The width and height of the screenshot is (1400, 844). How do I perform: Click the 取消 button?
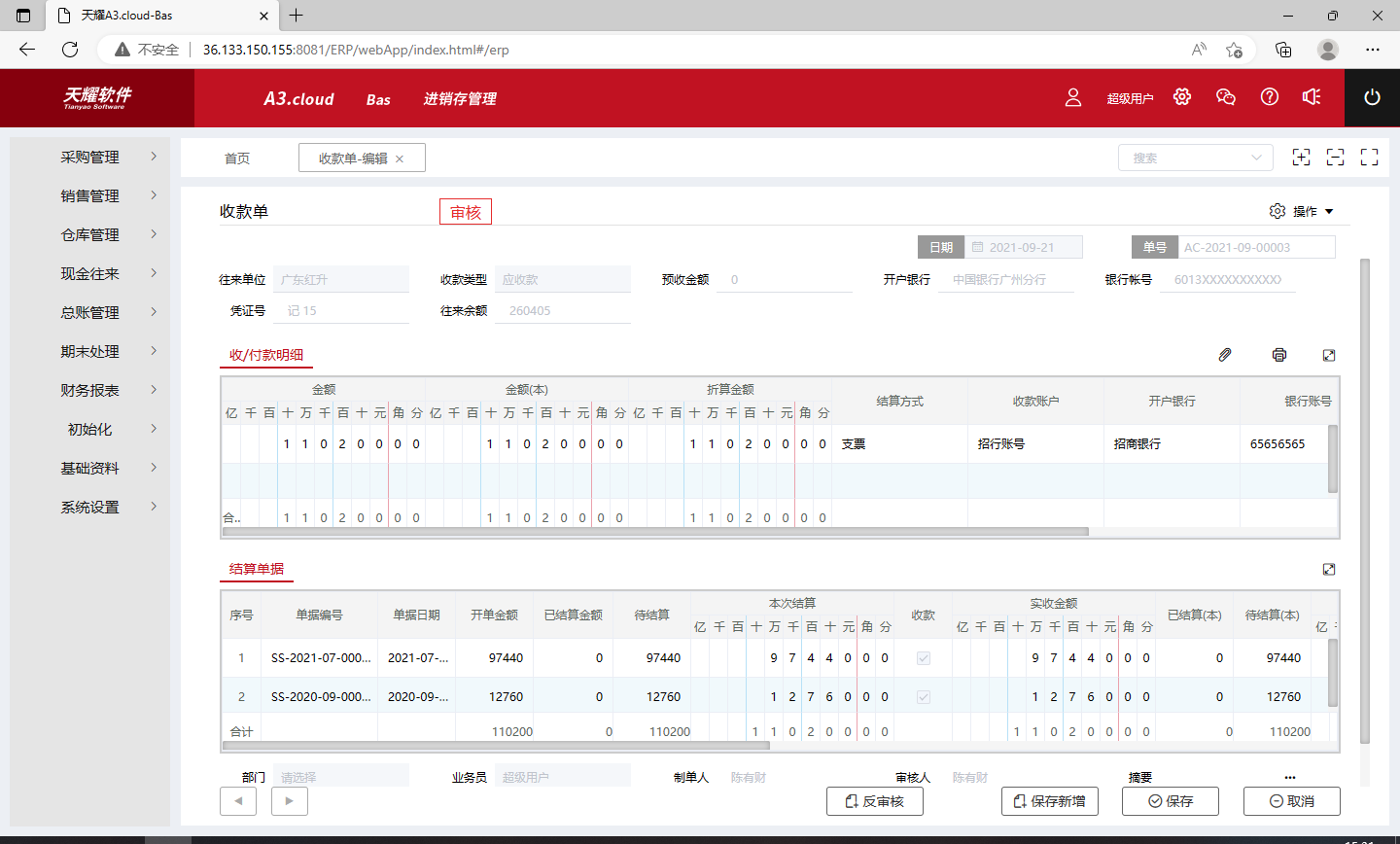coord(1292,801)
